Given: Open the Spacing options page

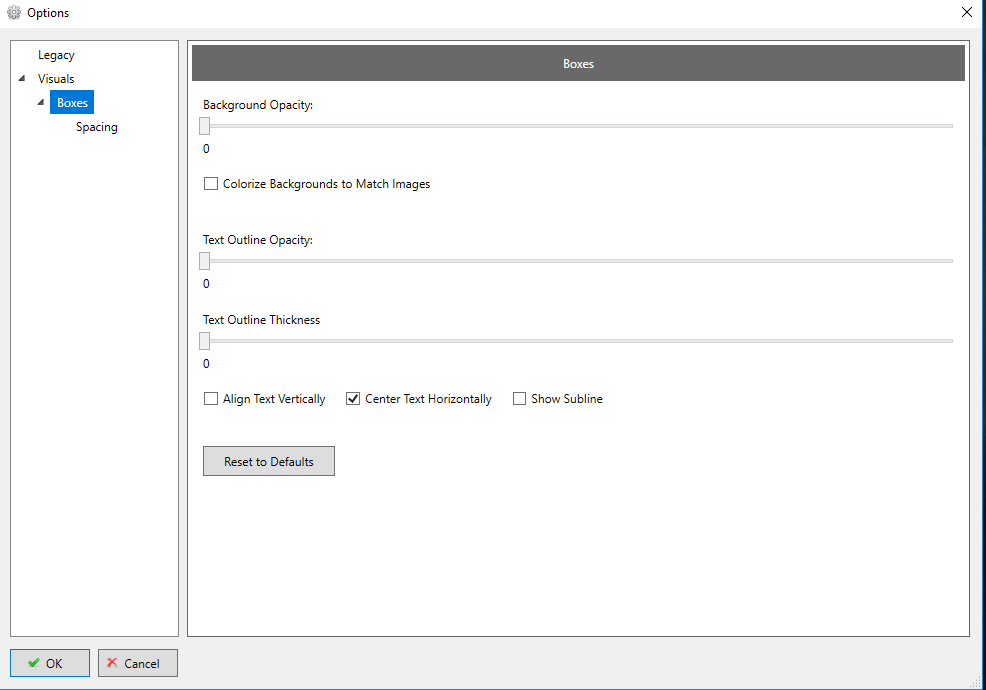Looking at the screenshot, I should [x=96, y=126].
